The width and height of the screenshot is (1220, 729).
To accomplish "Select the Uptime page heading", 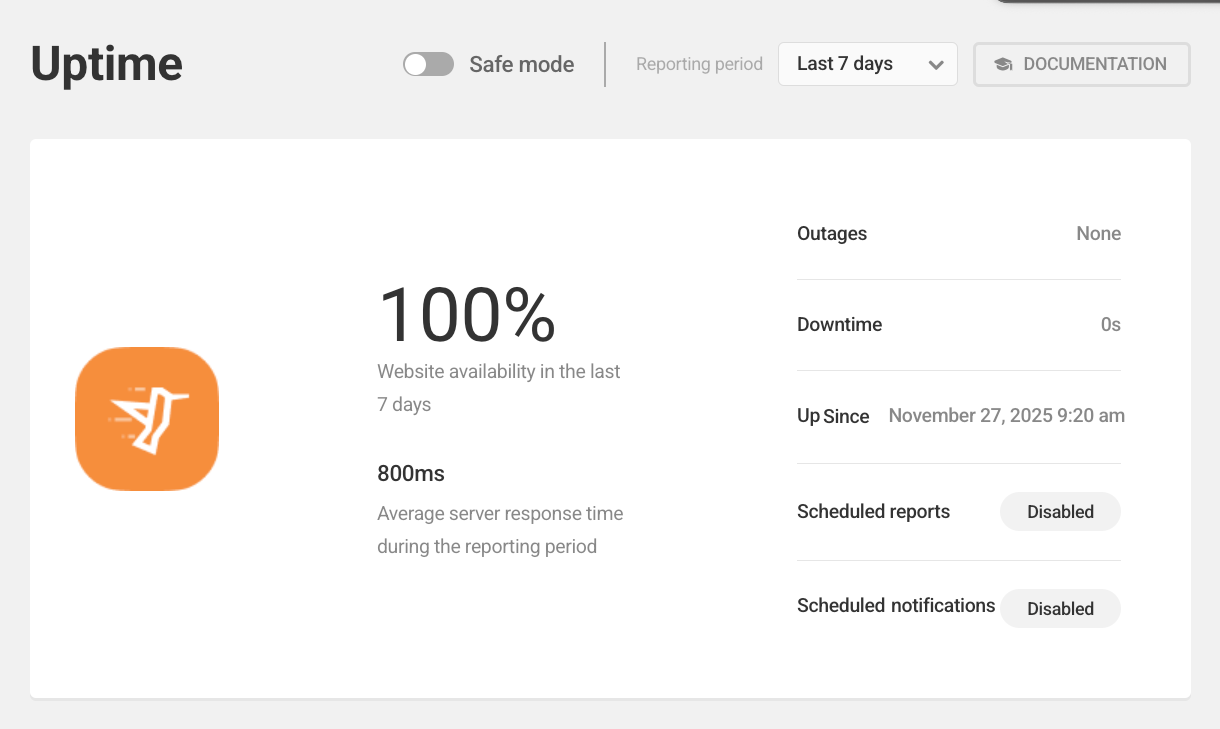I will [x=106, y=64].
